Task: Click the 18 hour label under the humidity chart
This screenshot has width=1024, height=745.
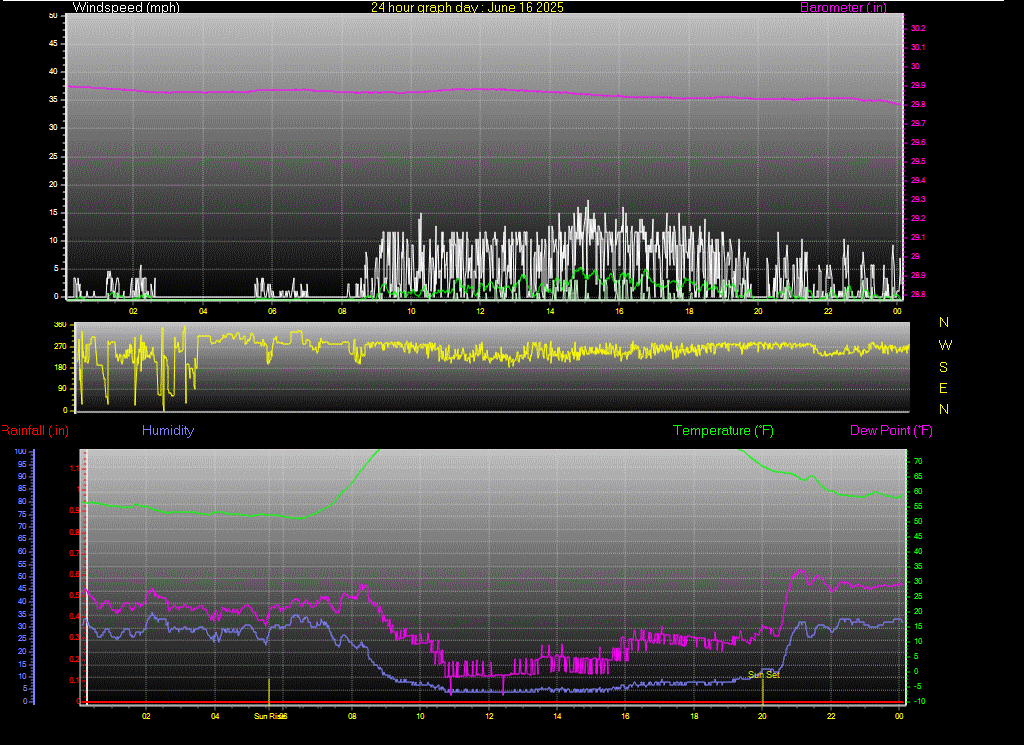Action: pyautogui.click(x=694, y=716)
